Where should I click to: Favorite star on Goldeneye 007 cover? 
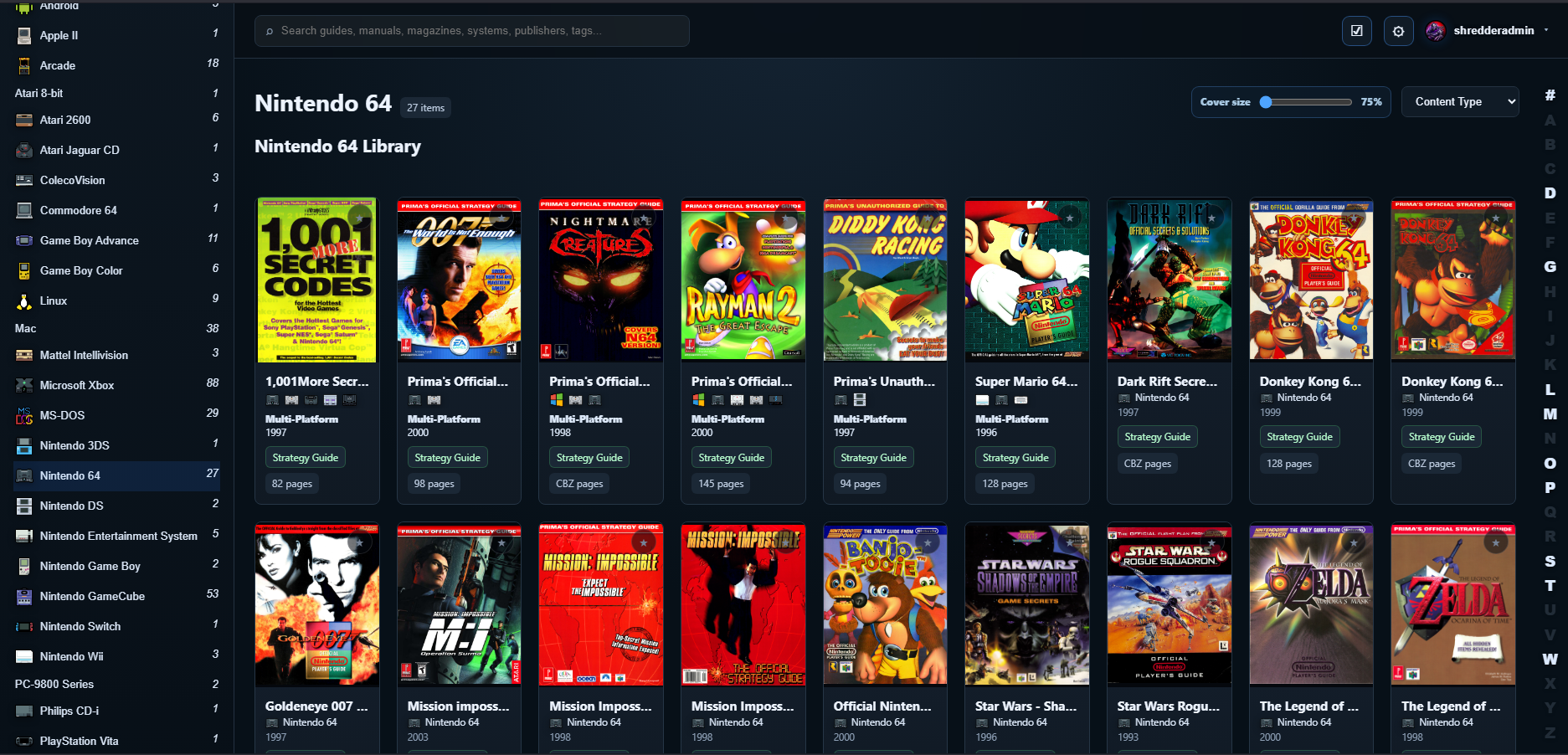[360, 543]
